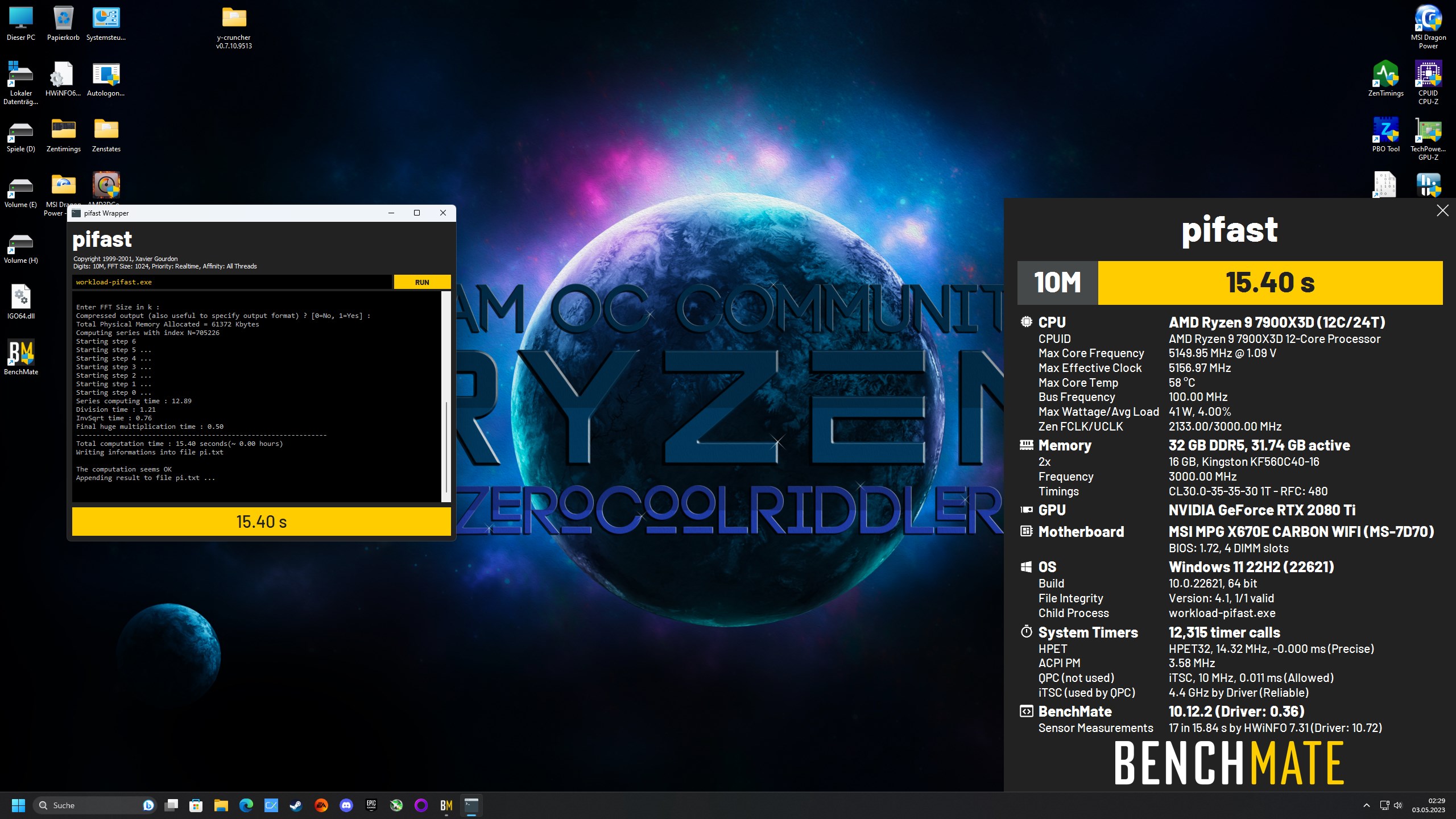Launch the CPUID CPU-Z shortcut
1456x819 pixels.
[1428, 83]
